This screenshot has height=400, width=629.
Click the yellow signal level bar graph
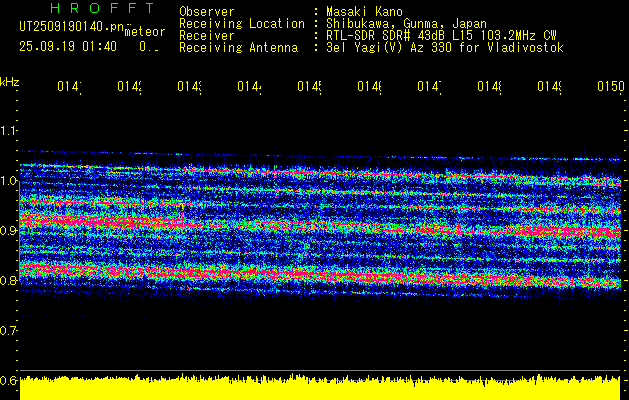320,389
